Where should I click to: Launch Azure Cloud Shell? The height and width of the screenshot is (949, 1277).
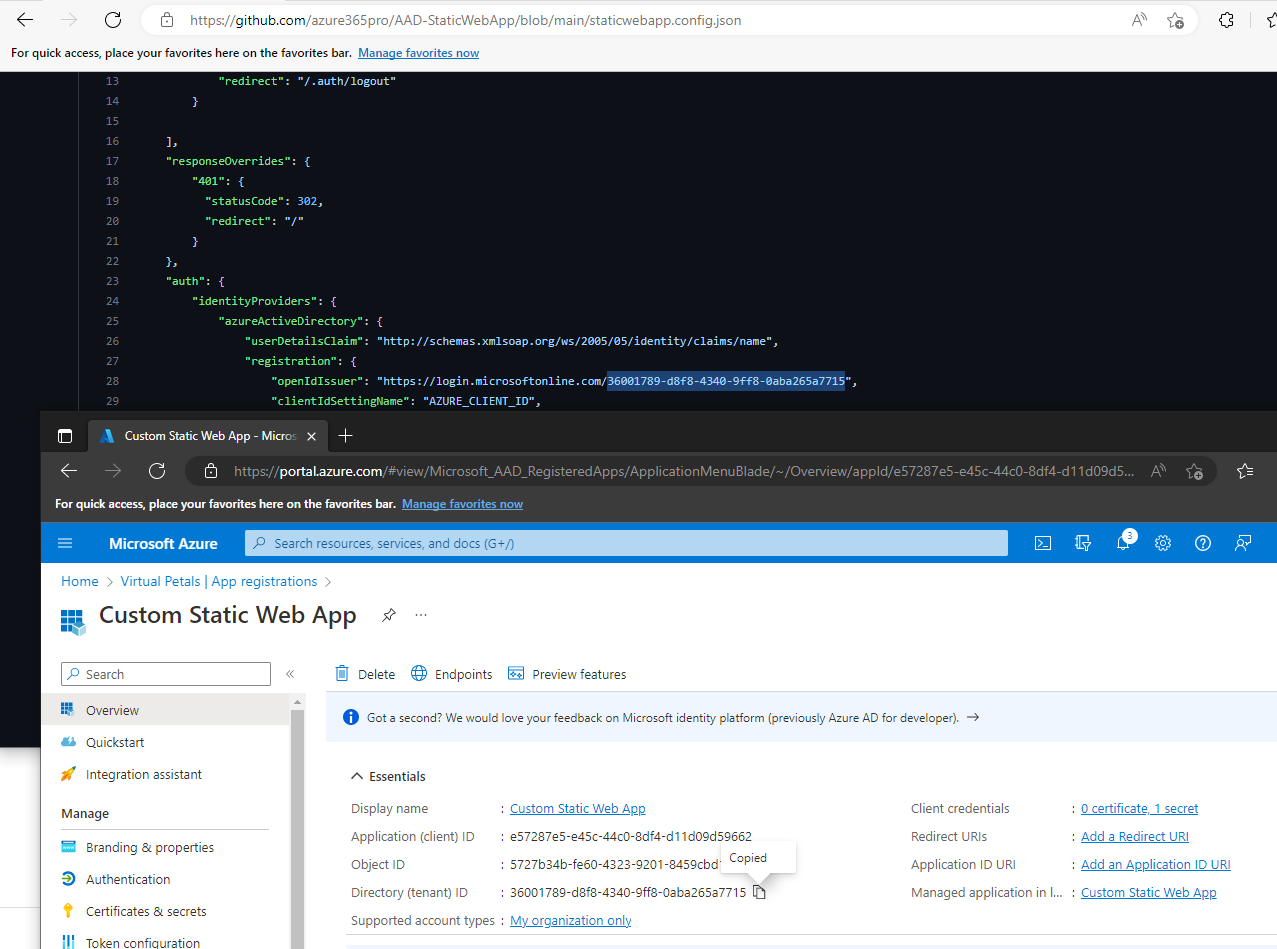tap(1042, 543)
